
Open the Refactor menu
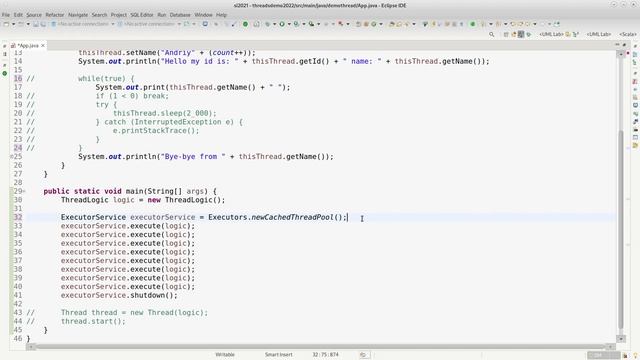click(55, 15)
